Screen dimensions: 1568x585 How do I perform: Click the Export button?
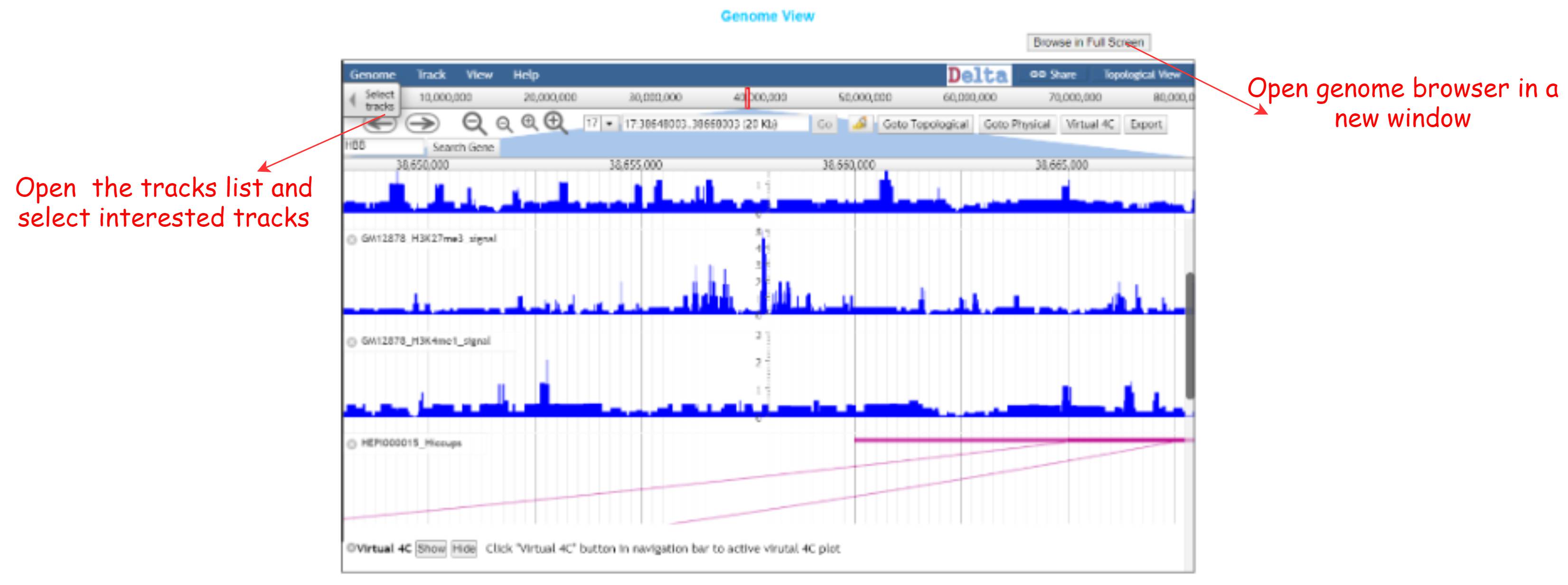(x=1145, y=124)
